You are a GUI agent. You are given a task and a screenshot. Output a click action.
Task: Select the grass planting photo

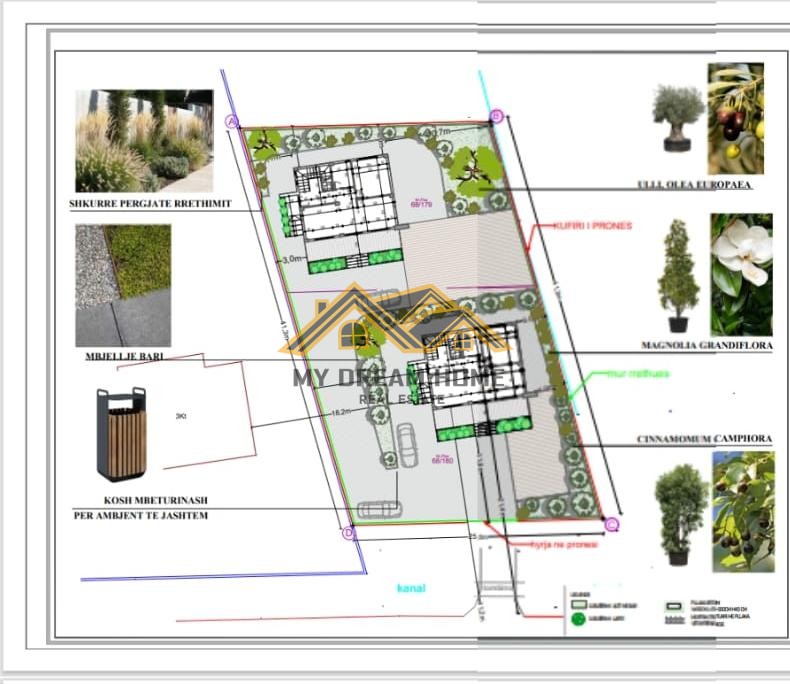(123, 285)
